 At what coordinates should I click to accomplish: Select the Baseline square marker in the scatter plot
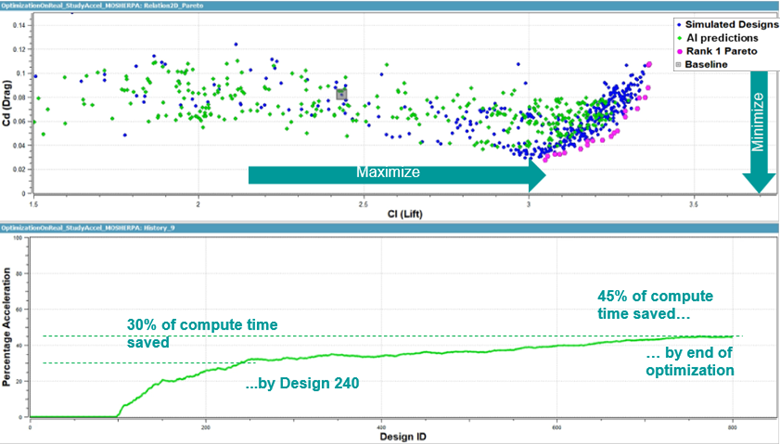[x=341, y=94]
